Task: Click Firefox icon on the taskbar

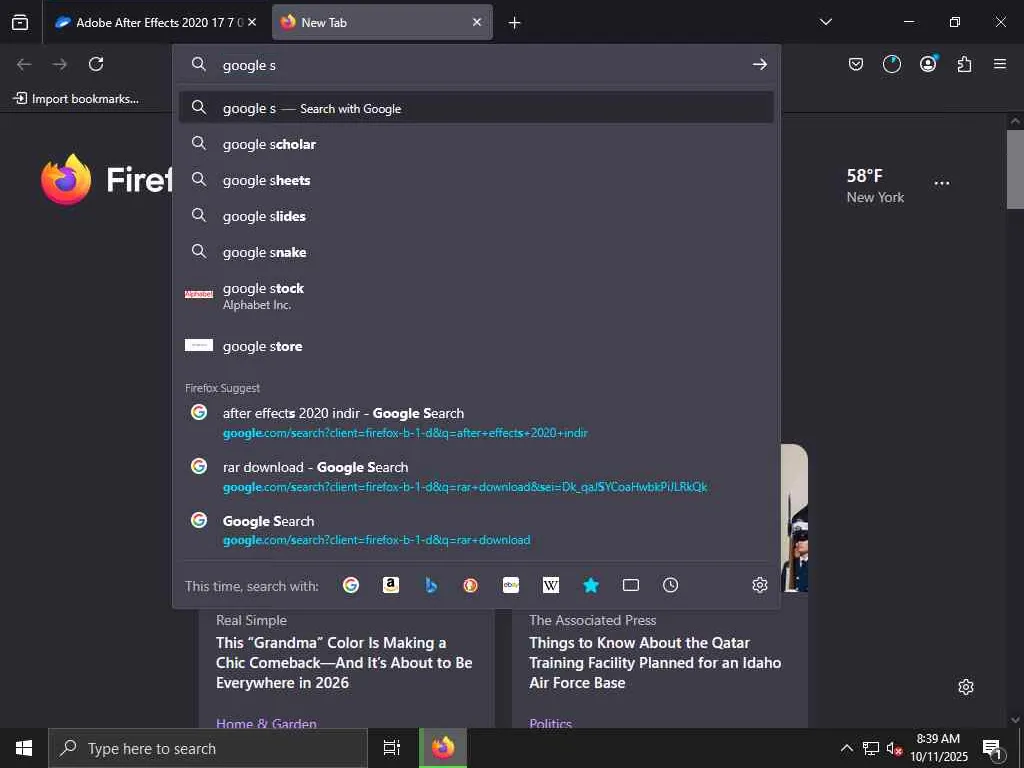Action: click(443, 748)
